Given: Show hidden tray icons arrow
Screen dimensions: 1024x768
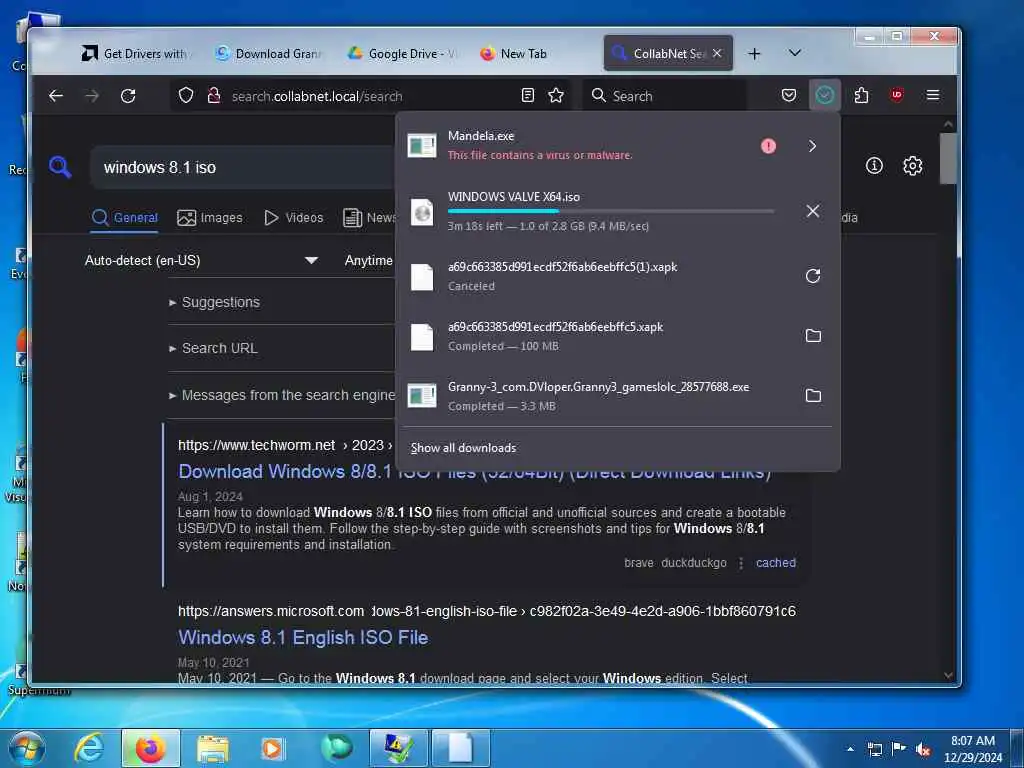Looking at the screenshot, I should pyautogui.click(x=850, y=749).
